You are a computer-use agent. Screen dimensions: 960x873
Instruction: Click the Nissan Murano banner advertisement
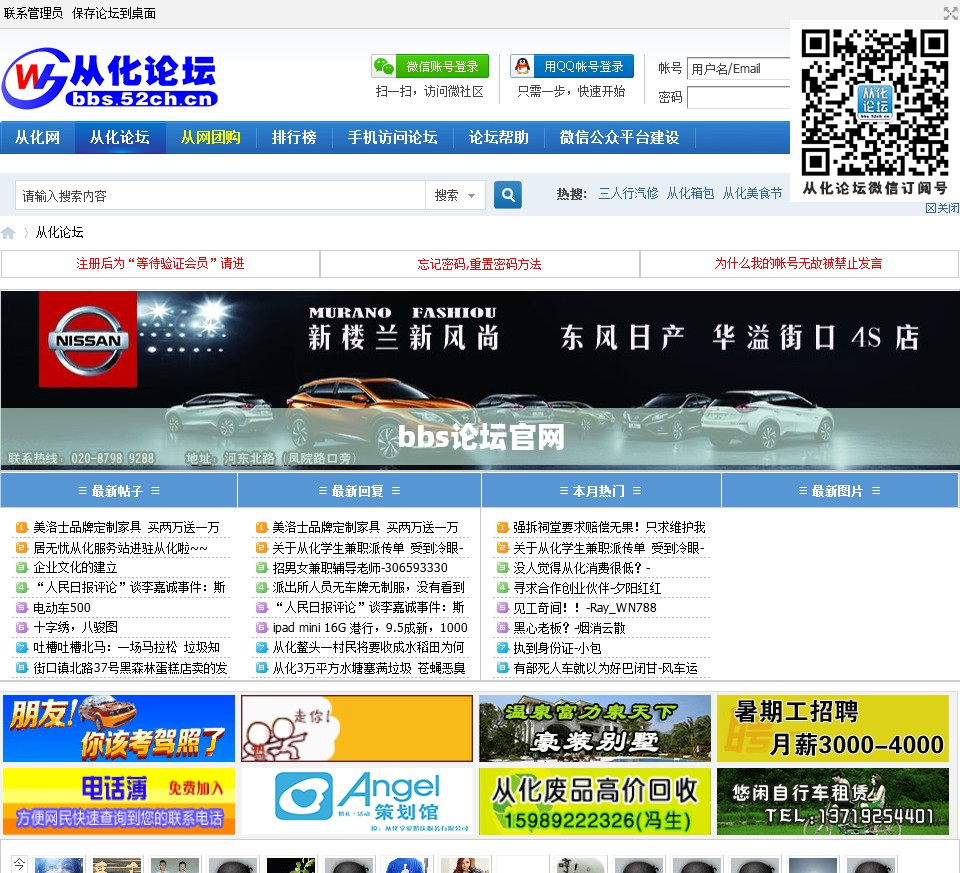(480, 380)
